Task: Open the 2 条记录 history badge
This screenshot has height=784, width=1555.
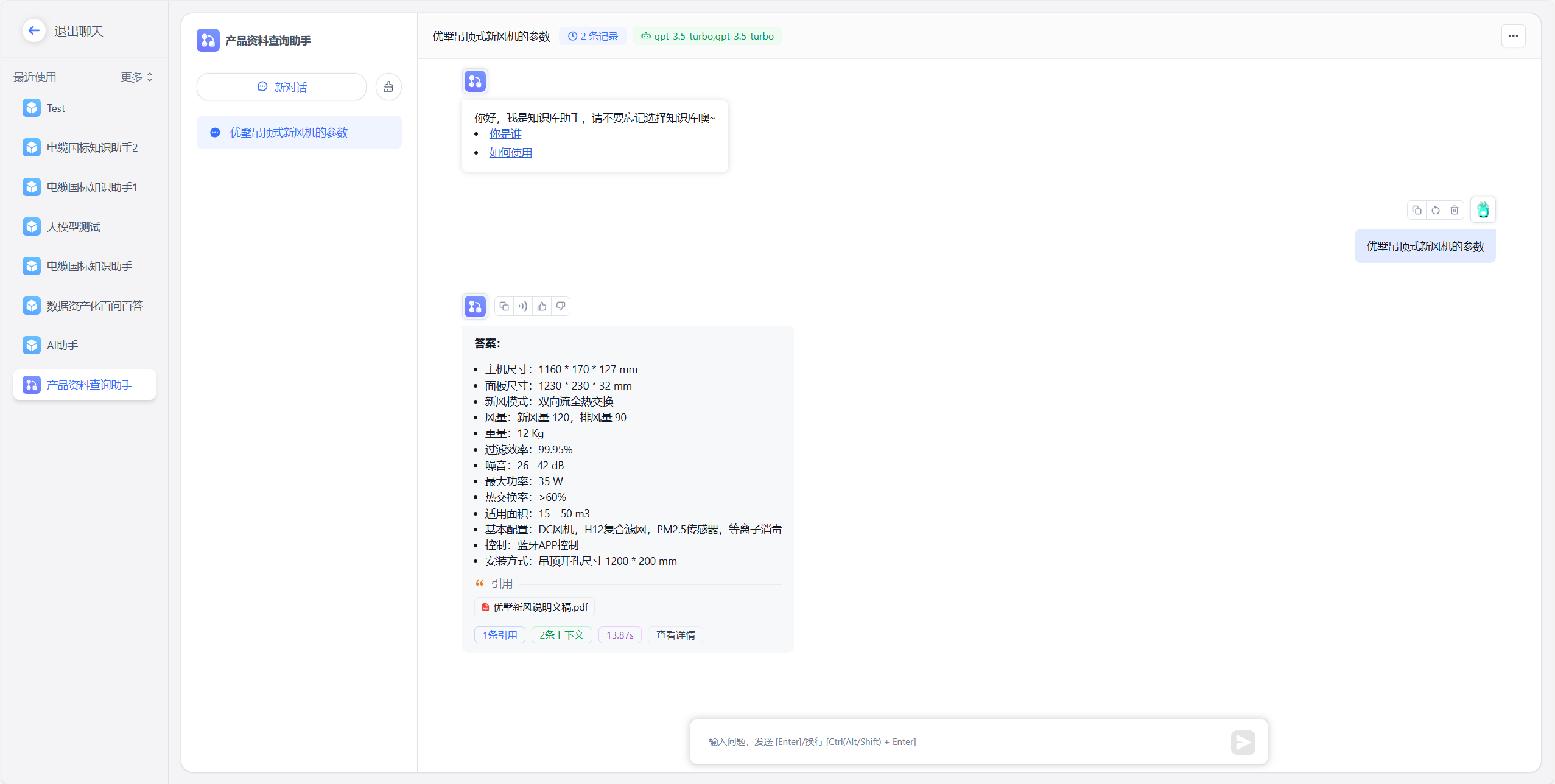Action: (x=593, y=36)
